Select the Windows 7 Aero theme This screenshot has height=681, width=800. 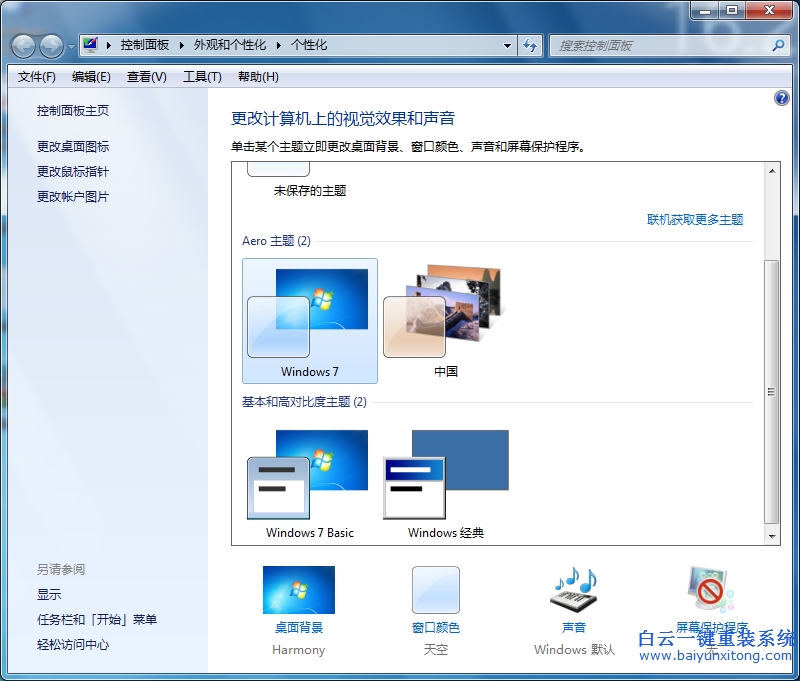(x=309, y=310)
